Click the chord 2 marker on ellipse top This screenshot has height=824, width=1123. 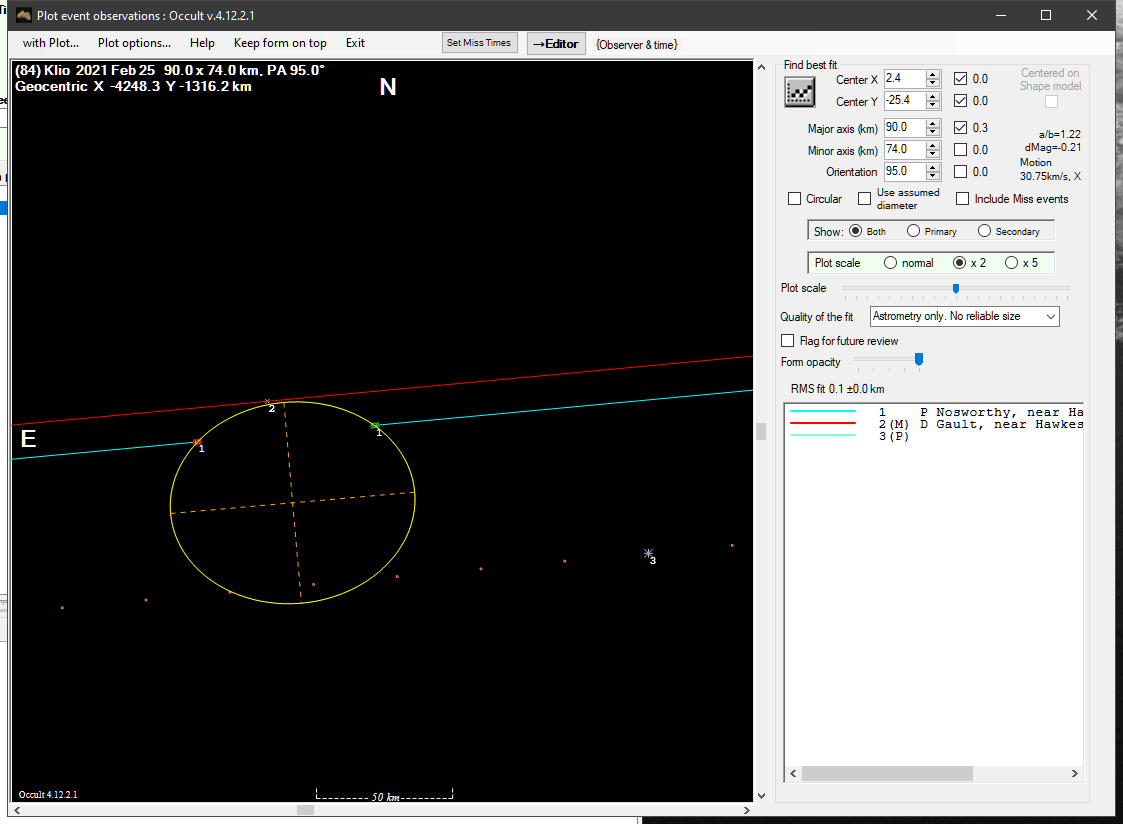click(268, 402)
